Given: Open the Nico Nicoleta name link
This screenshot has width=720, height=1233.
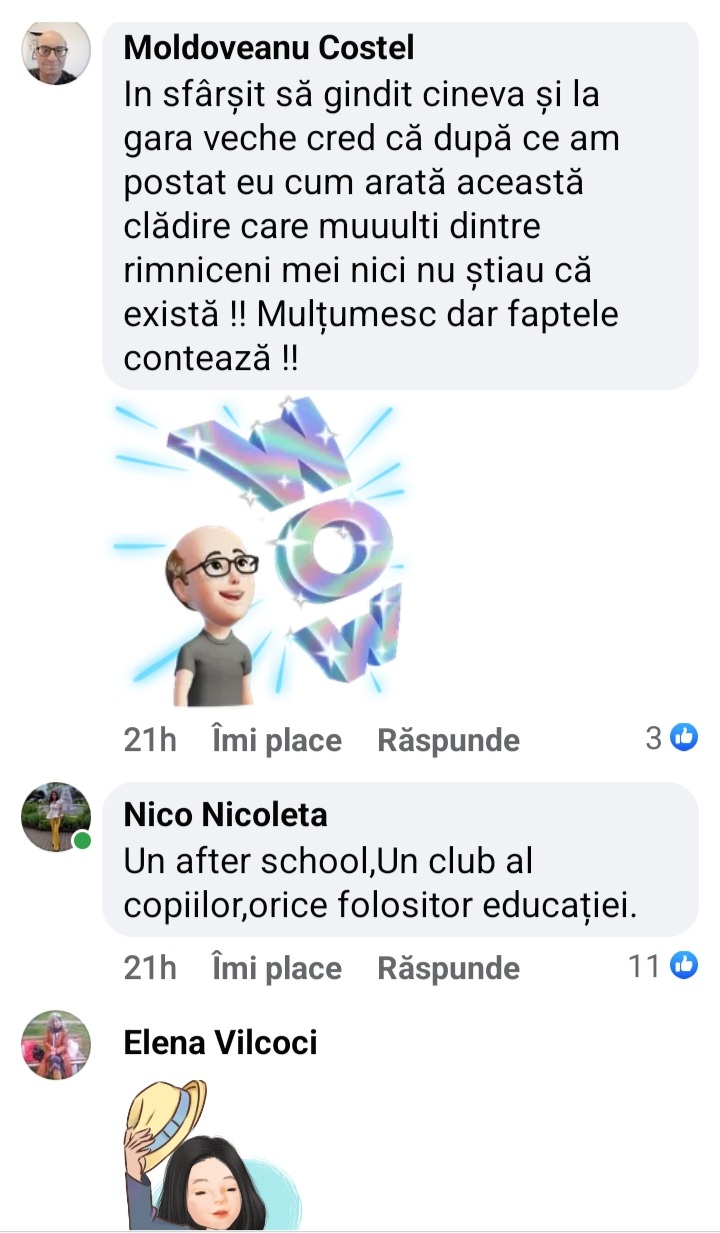Looking at the screenshot, I should point(225,815).
